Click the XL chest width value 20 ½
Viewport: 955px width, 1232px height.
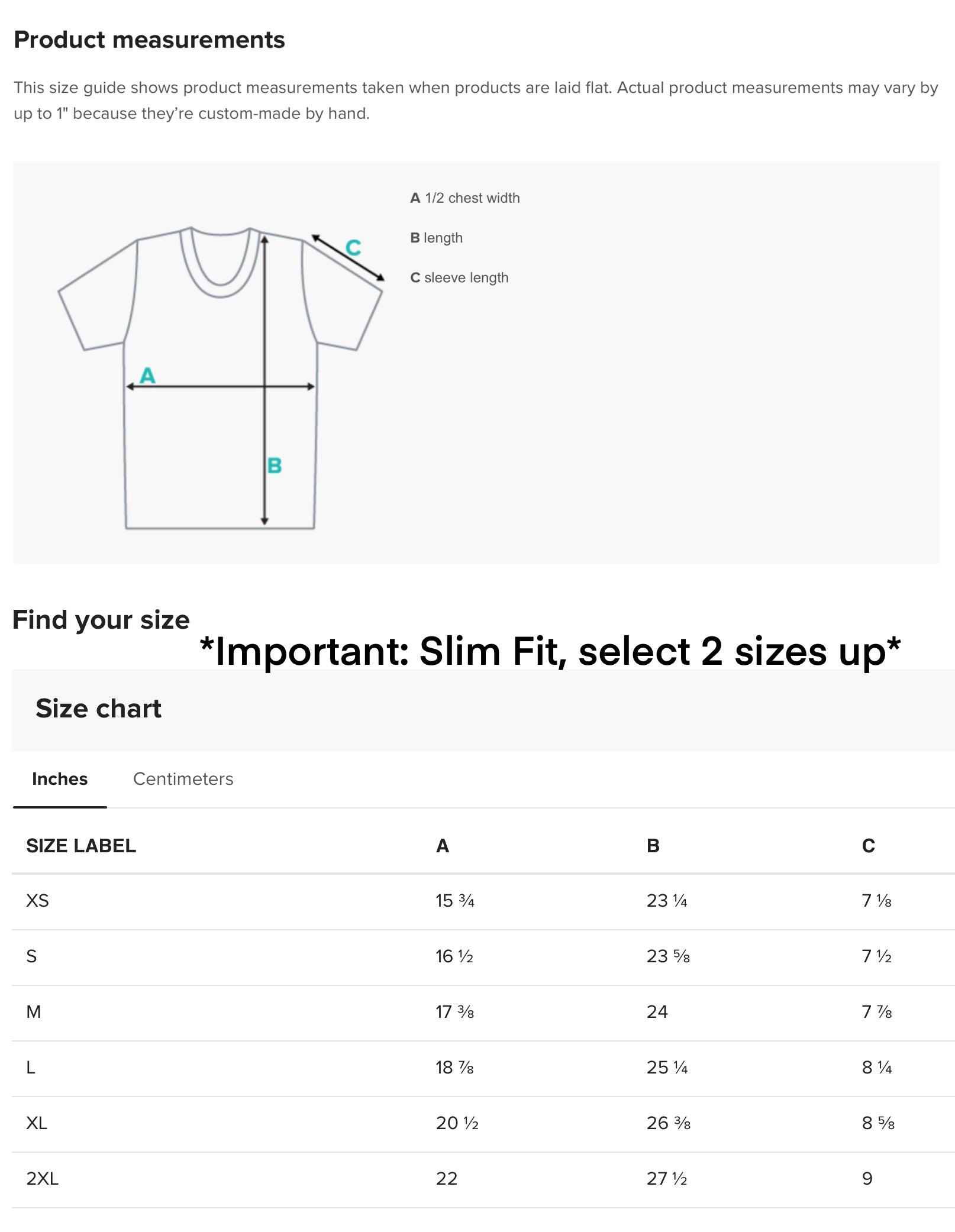click(x=457, y=1123)
